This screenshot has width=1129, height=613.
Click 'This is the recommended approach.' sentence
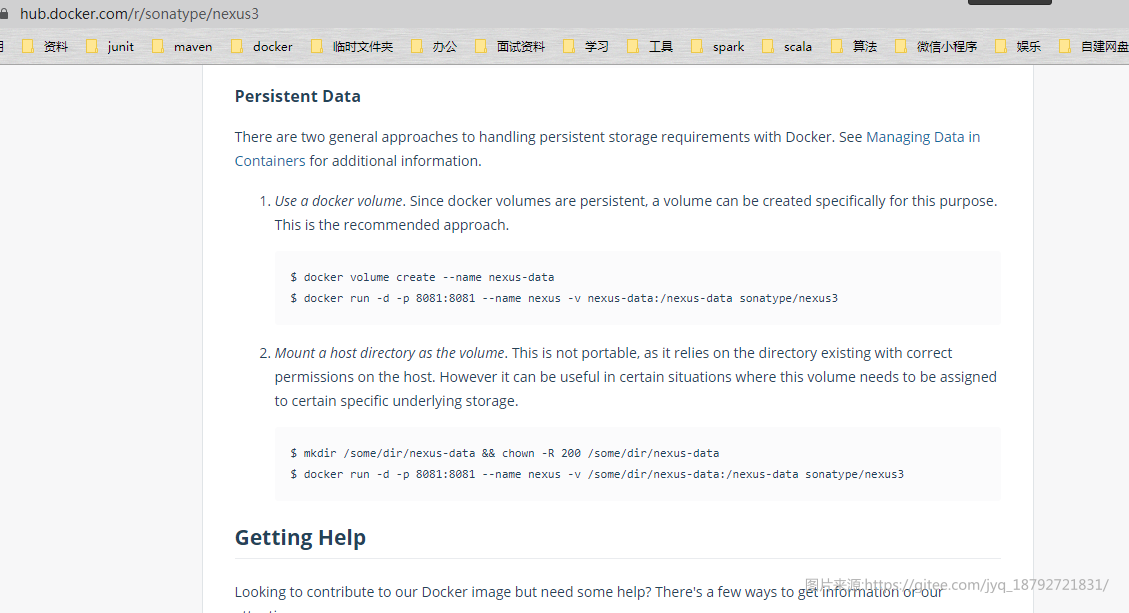(x=392, y=225)
